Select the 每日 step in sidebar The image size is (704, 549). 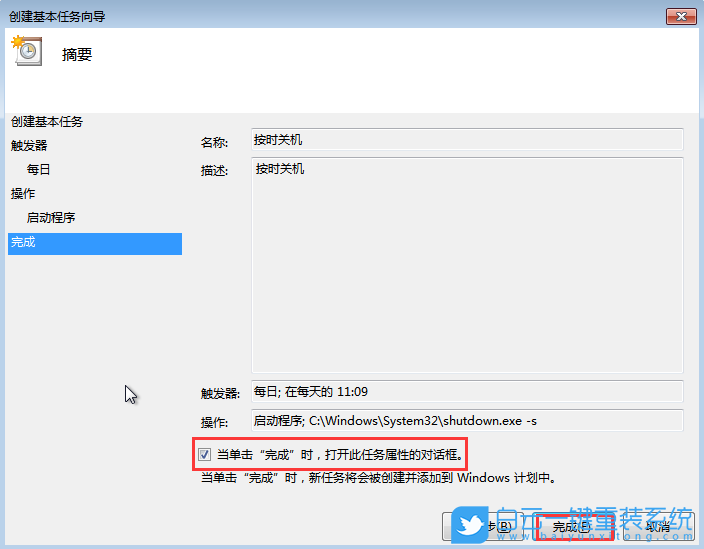[x=39, y=169]
